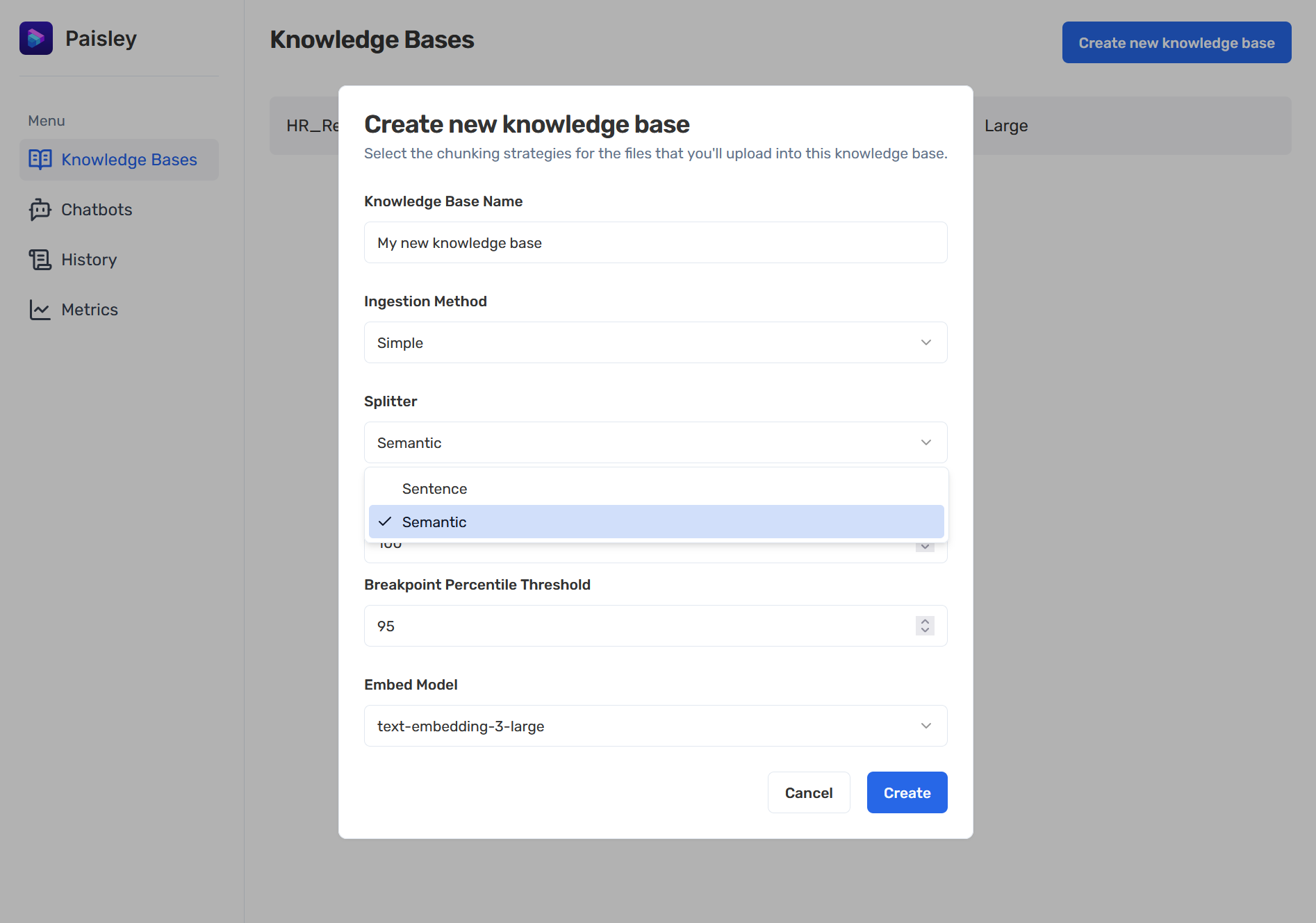The height and width of the screenshot is (923, 1316).
Task: Click the blue Create button
Action: (907, 792)
